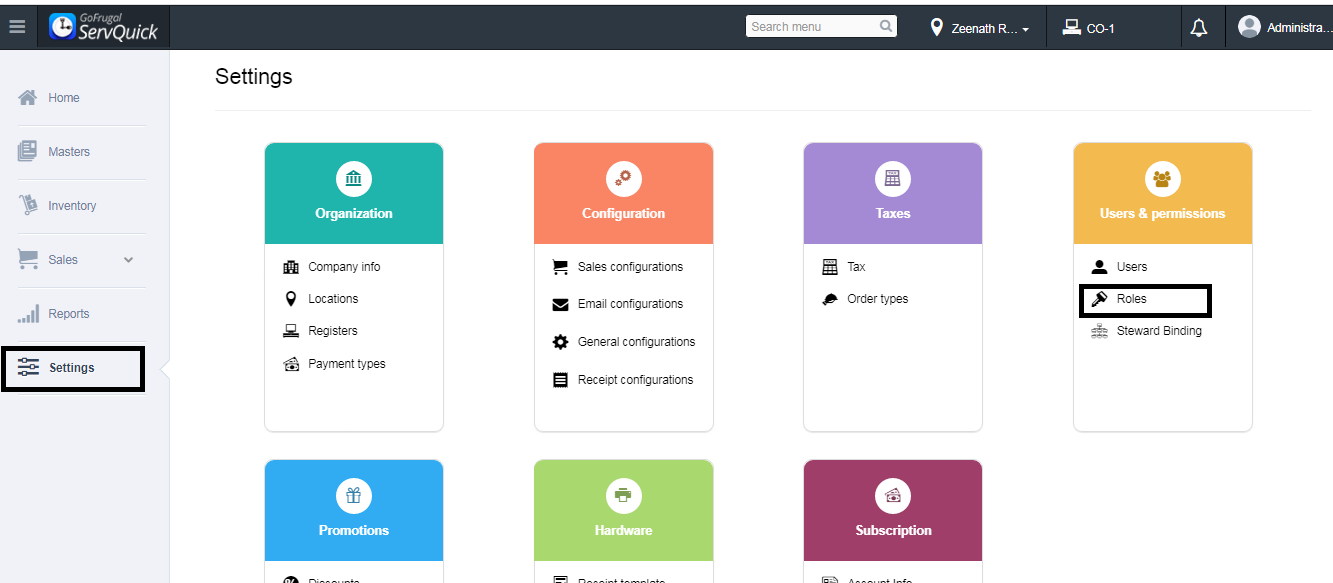Image resolution: width=1333 pixels, height=583 pixels.
Task: Click the Users & permissions card header
Action: point(1163,193)
